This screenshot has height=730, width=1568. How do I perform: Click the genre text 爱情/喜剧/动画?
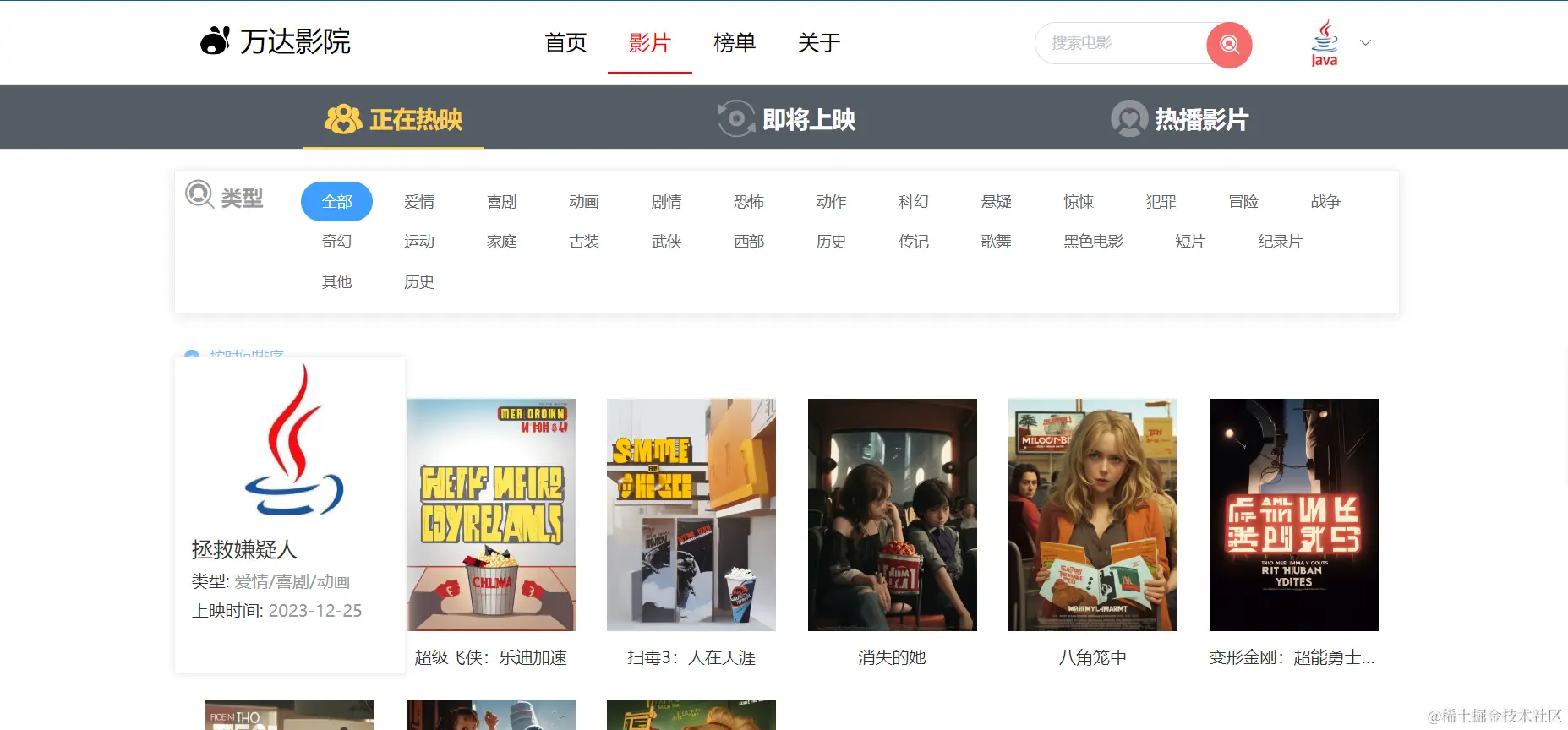point(292,581)
